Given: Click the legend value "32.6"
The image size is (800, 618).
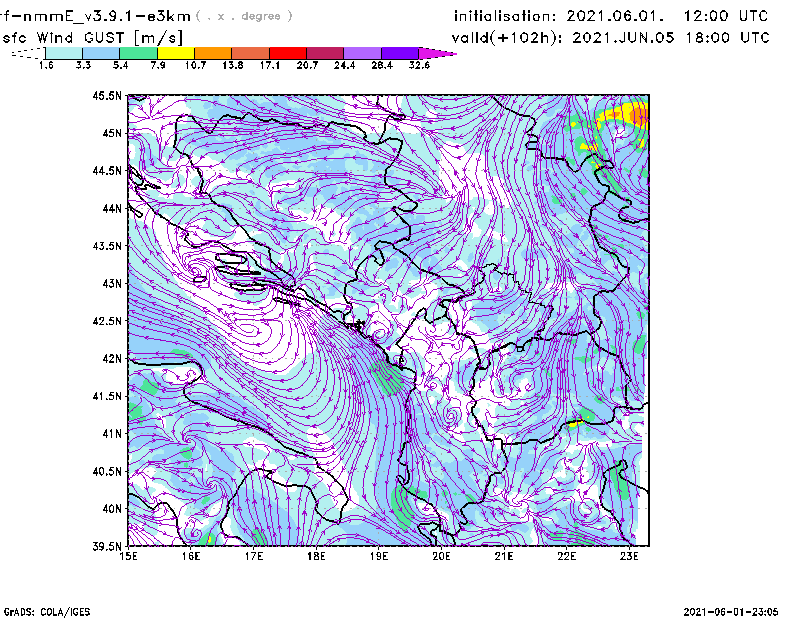Looking at the screenshot, I should point(419,65).
